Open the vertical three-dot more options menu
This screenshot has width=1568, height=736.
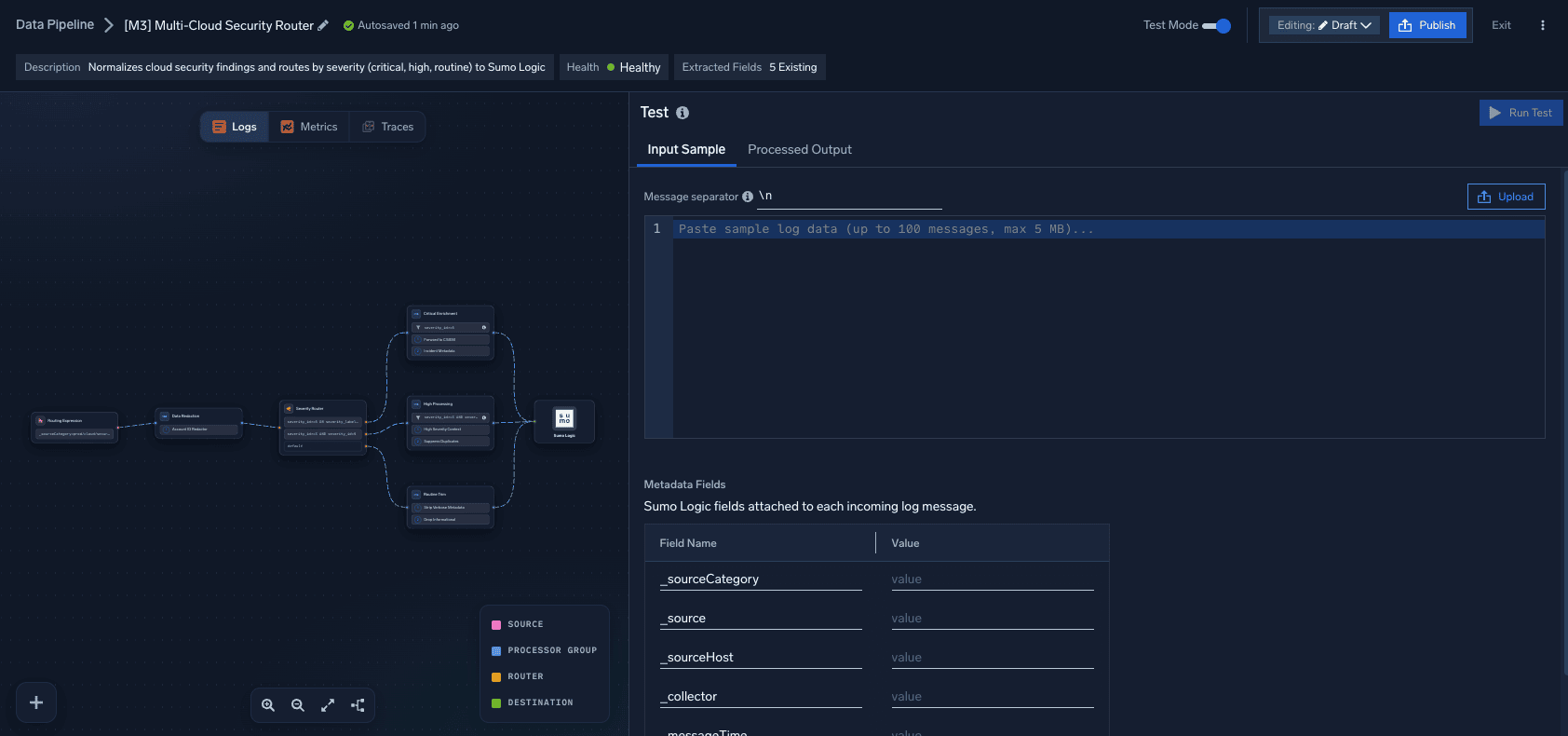point(1543,25)
